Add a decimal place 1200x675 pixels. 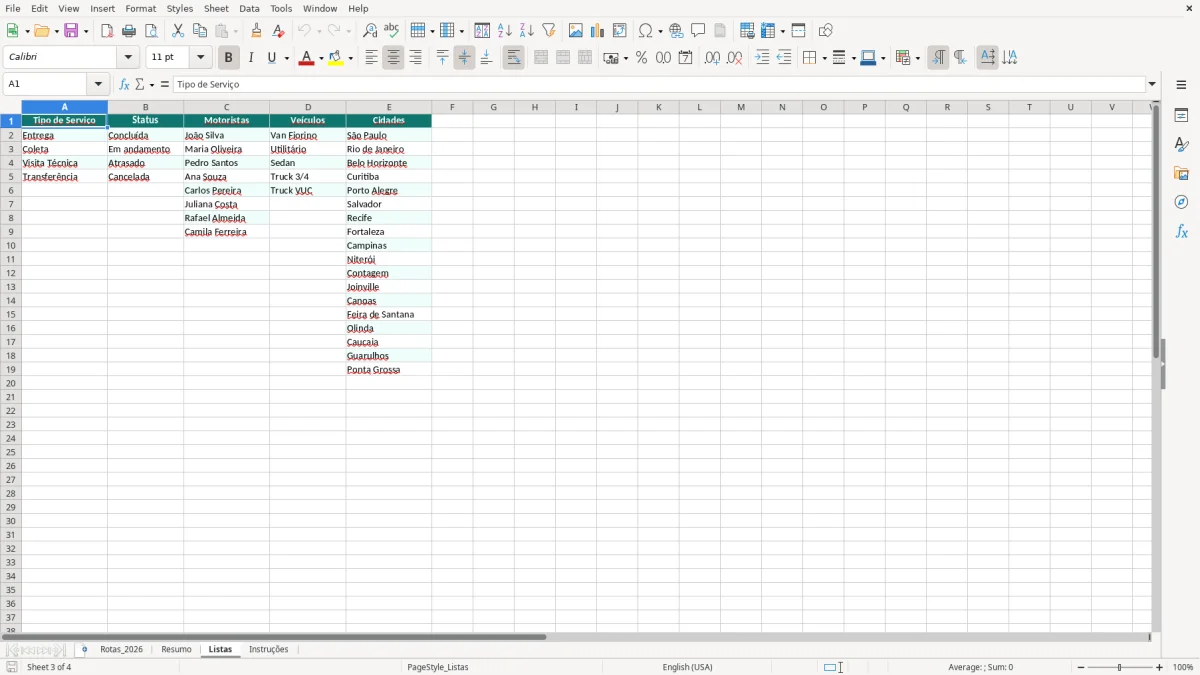coord(712,58)
